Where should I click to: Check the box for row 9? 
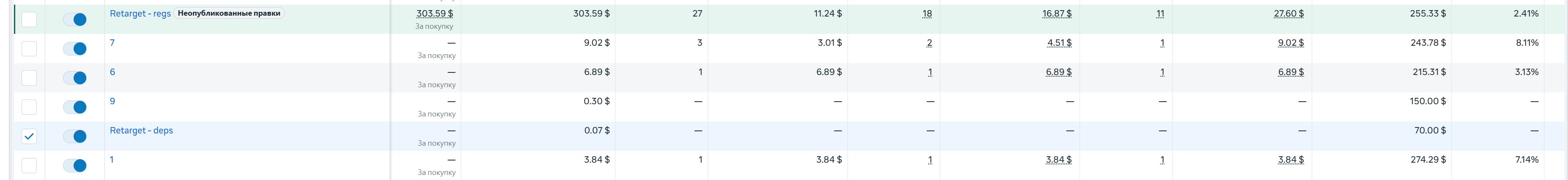[x=29, y=108]
